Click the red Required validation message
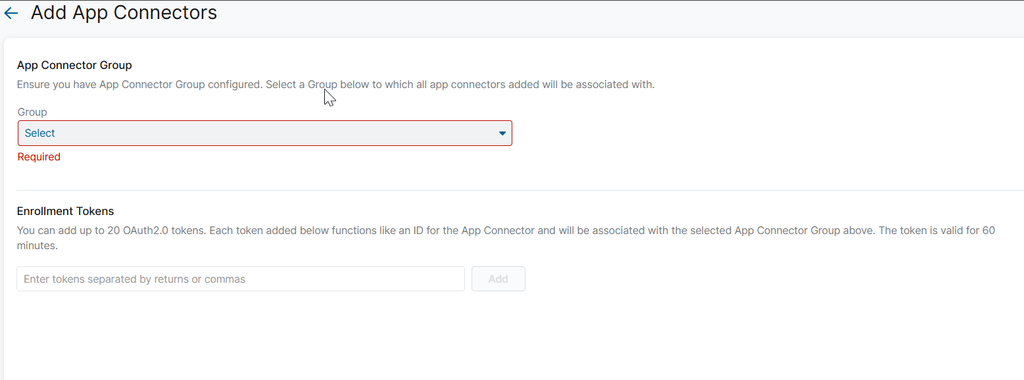 click(x=39, y=157)
